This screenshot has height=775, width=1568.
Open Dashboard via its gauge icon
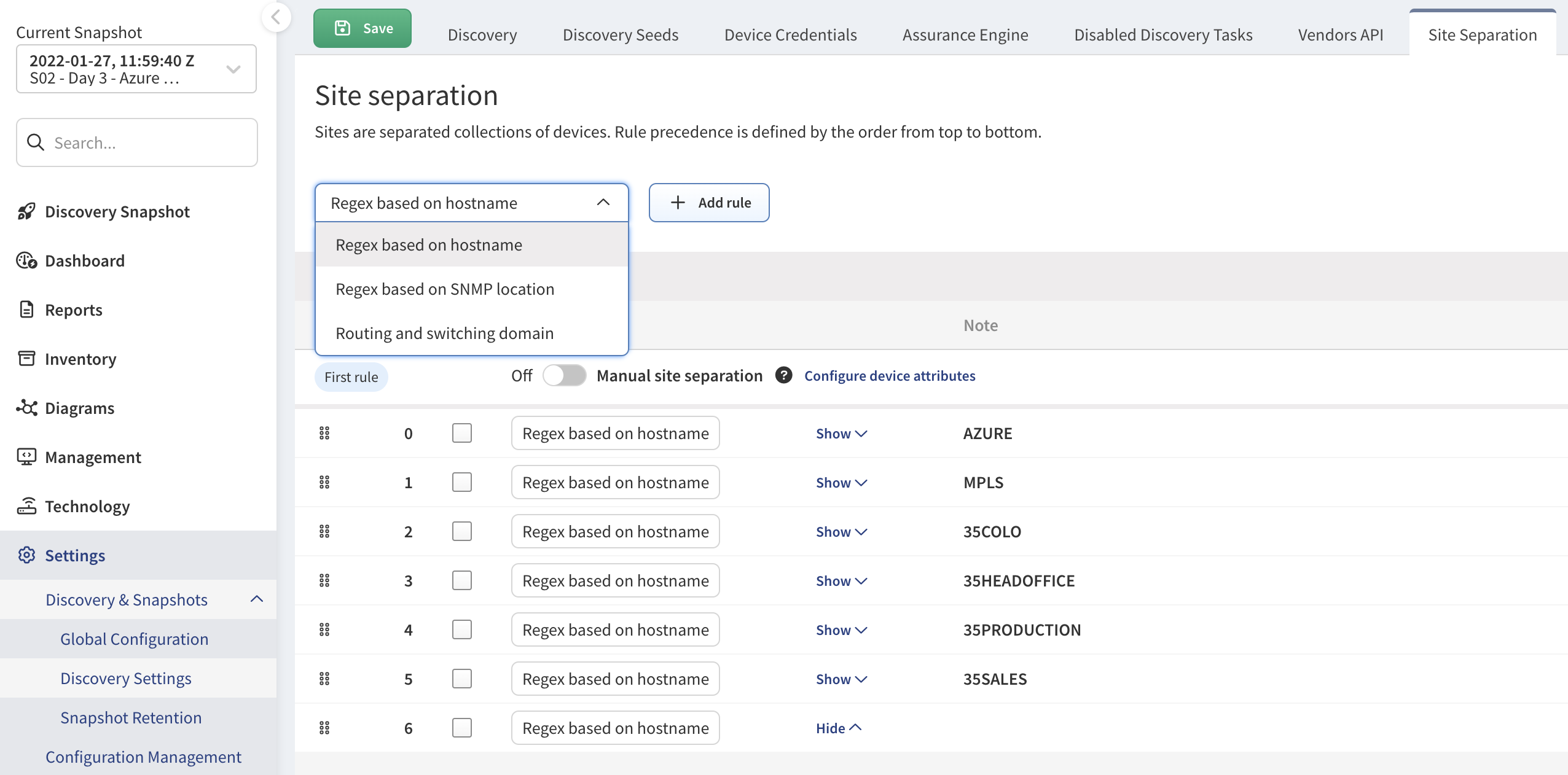[x=26, y=261]
